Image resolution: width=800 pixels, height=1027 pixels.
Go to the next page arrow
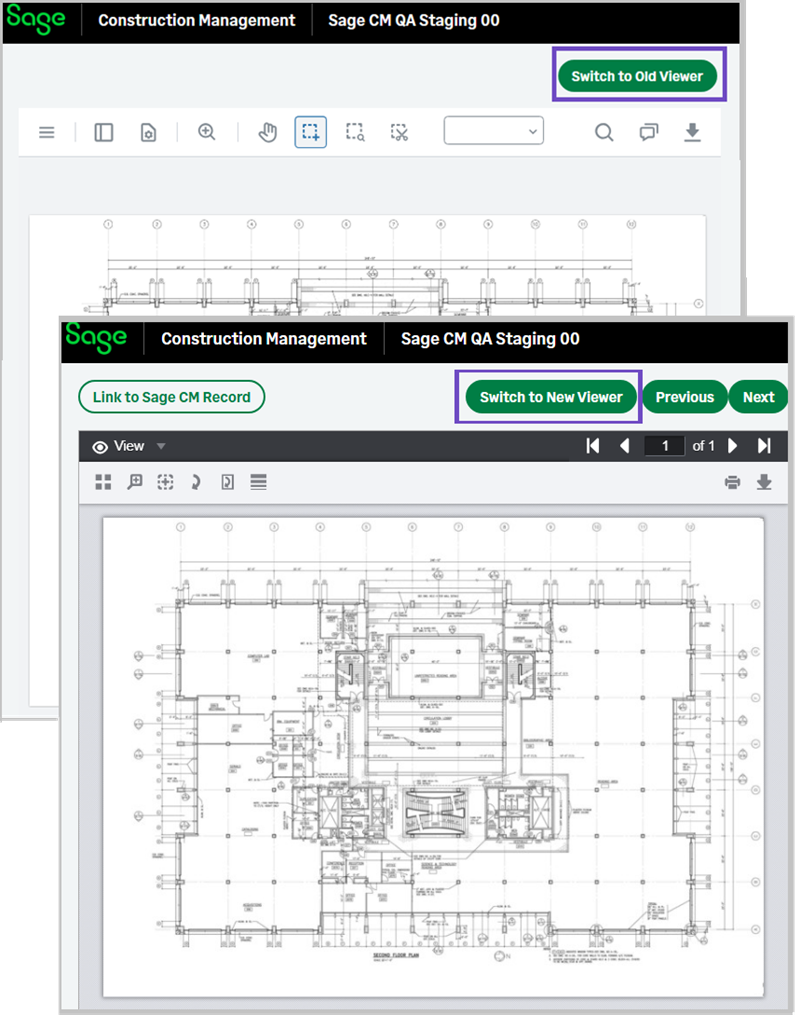click(733, 446)
